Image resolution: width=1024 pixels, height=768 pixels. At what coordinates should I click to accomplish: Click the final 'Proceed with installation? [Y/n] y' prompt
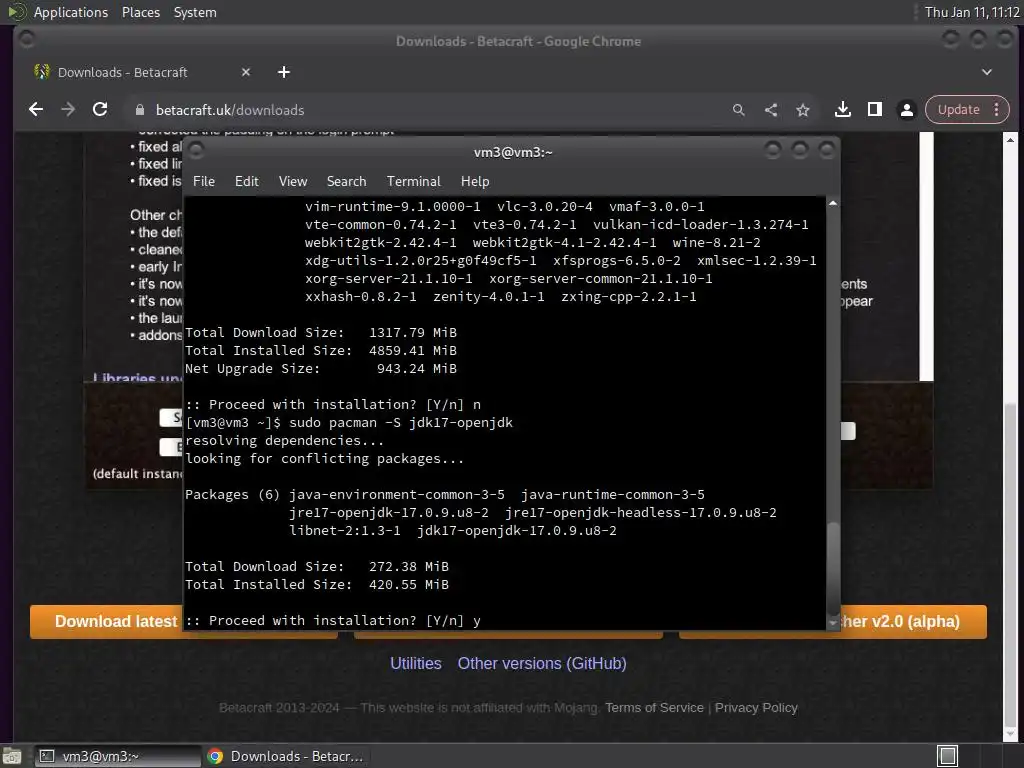coord(333,620)
